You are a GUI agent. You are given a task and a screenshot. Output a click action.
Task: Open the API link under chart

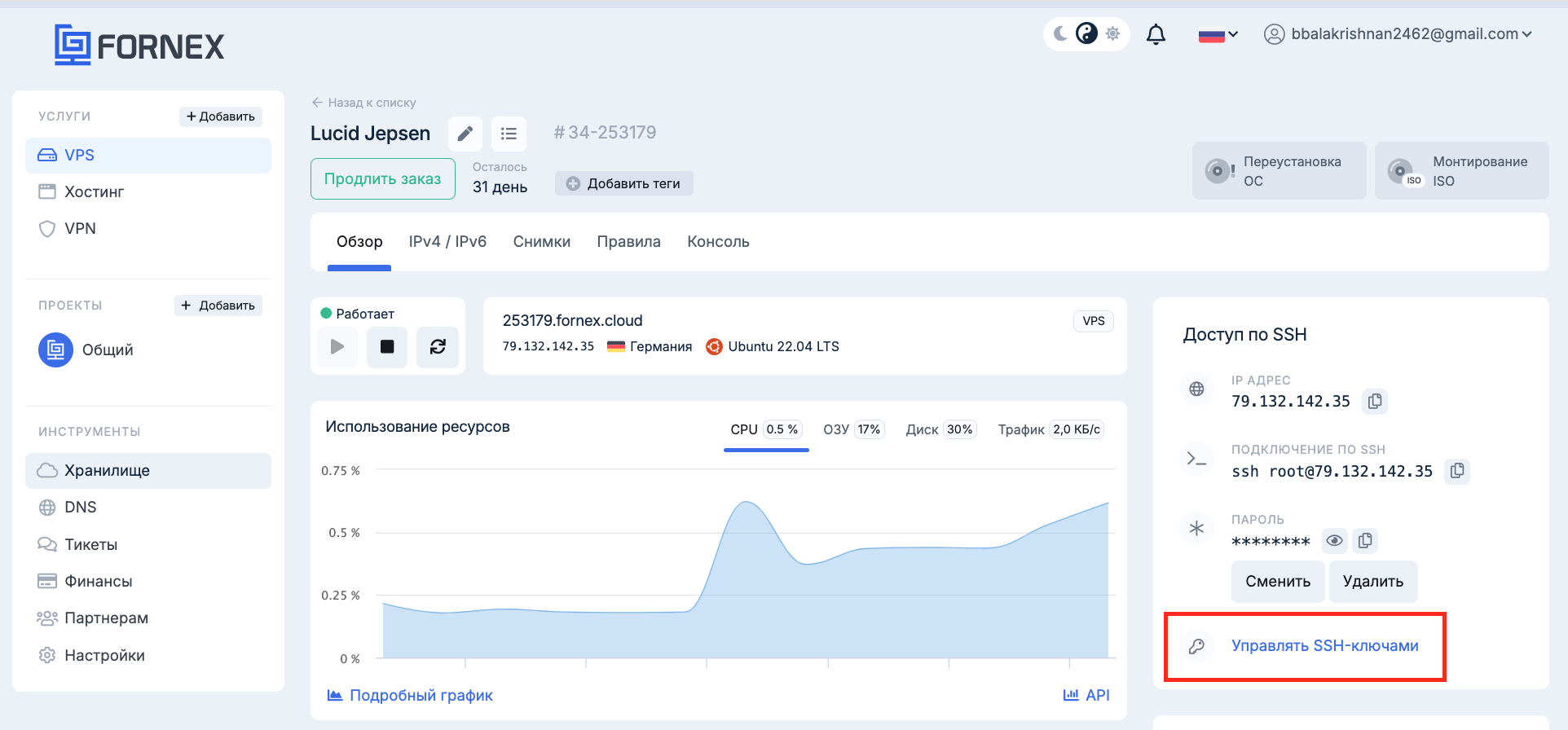[1086, 696]
